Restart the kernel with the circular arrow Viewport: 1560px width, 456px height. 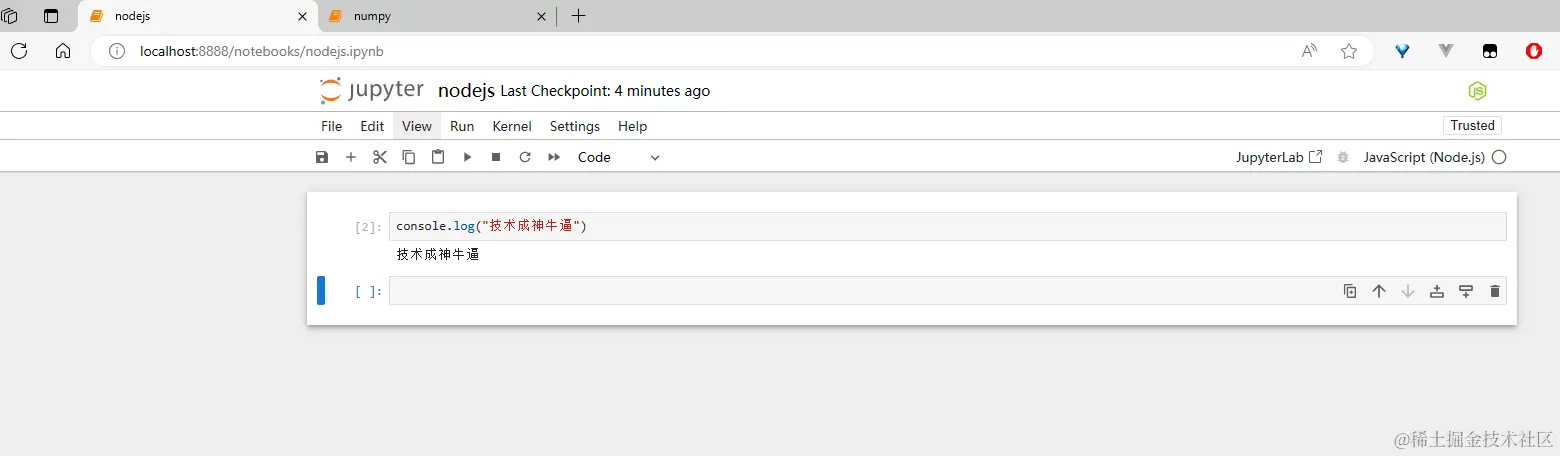pos(524,157)
